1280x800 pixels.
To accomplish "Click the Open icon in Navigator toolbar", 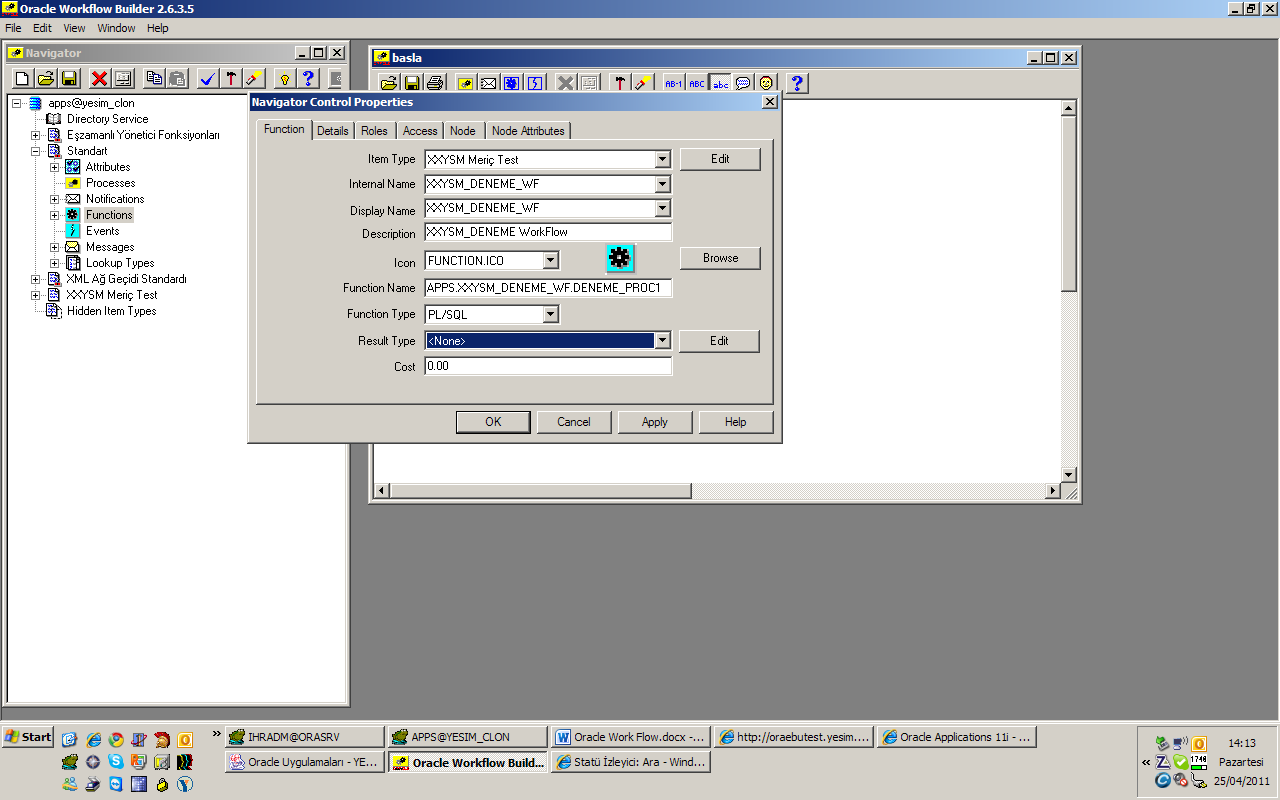I will click(46, 78).
